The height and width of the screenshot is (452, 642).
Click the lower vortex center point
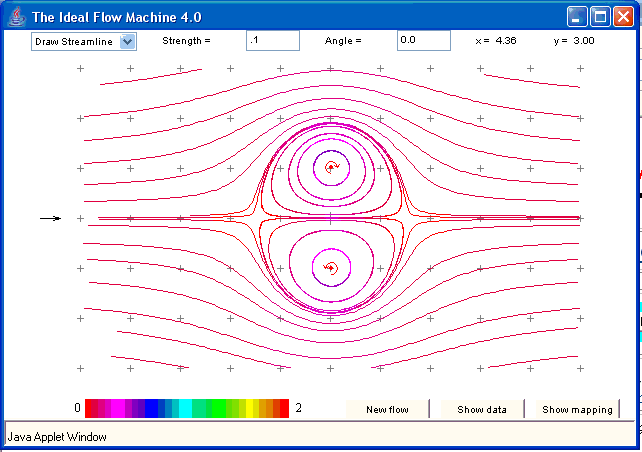331,268
